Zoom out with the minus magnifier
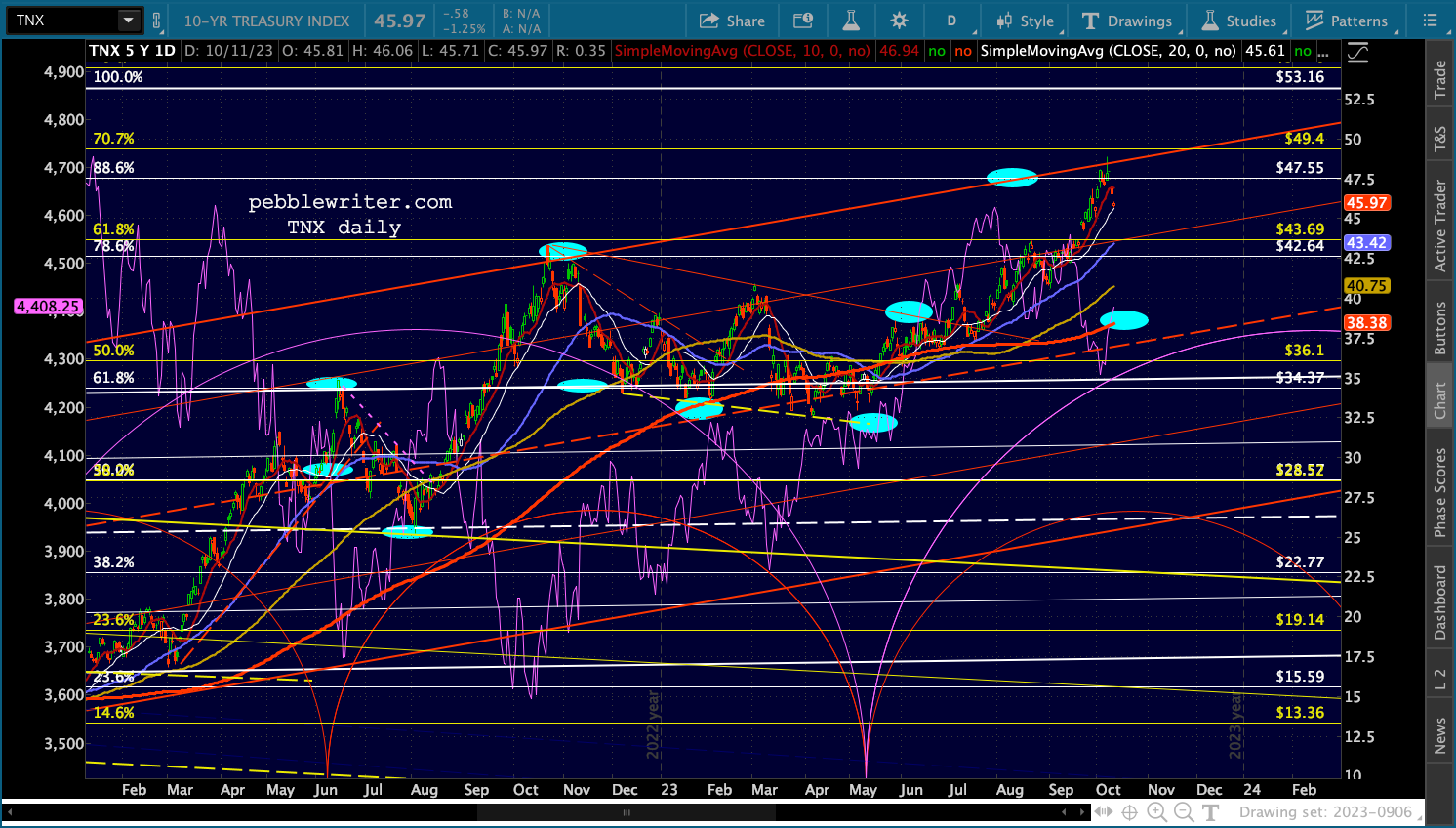The height and width of the screenshot is (828, 1456). 1184,812
